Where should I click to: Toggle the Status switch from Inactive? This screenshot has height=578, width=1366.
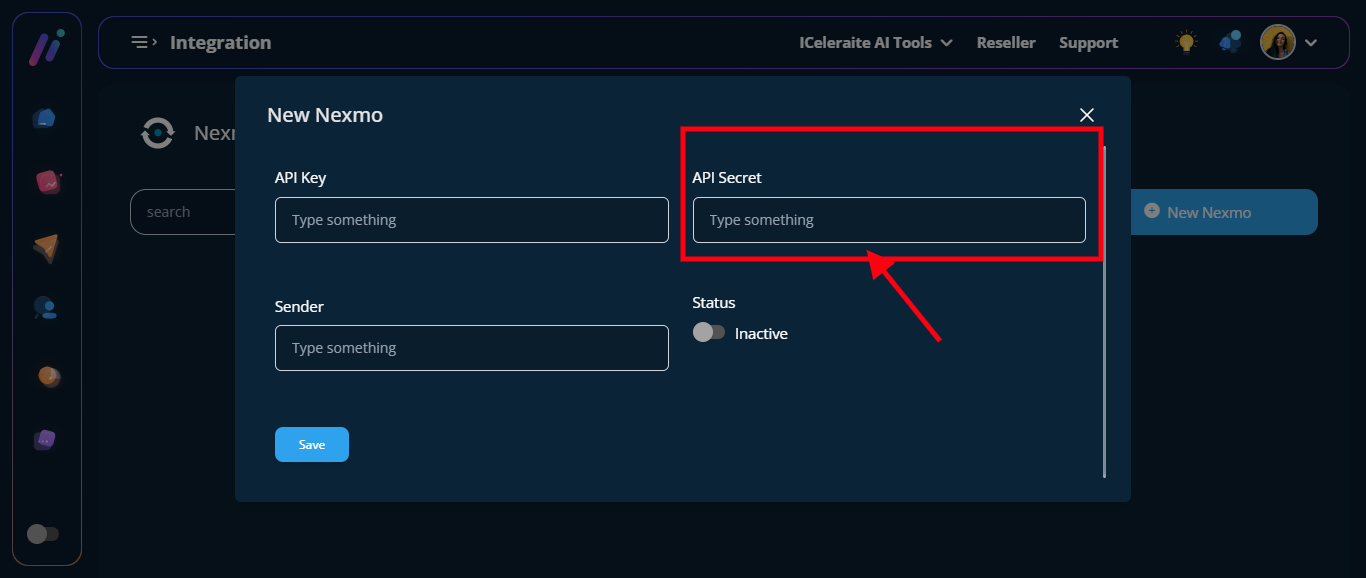709,333
